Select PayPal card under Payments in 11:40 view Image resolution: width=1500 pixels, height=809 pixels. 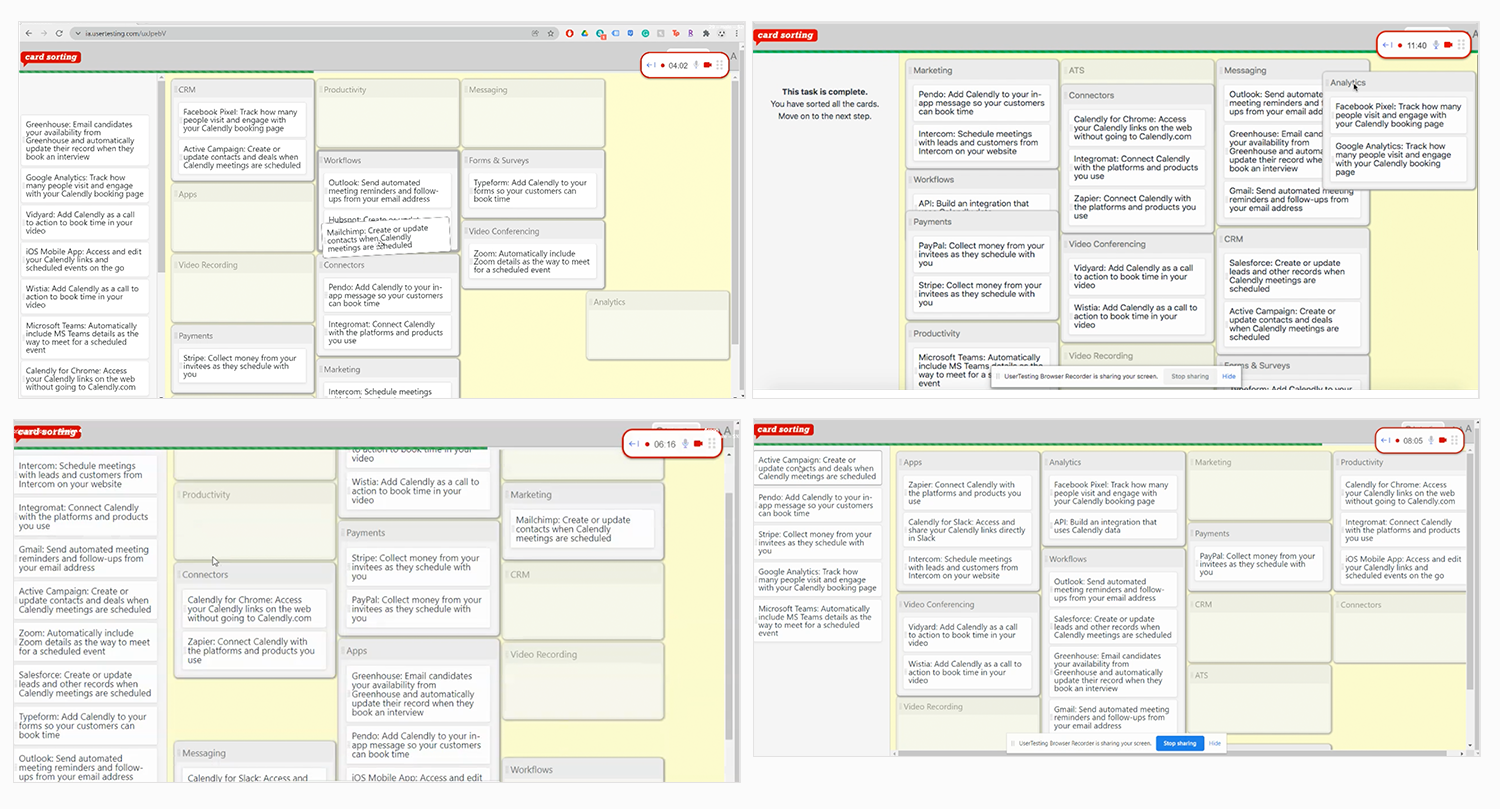click(982, 254)
